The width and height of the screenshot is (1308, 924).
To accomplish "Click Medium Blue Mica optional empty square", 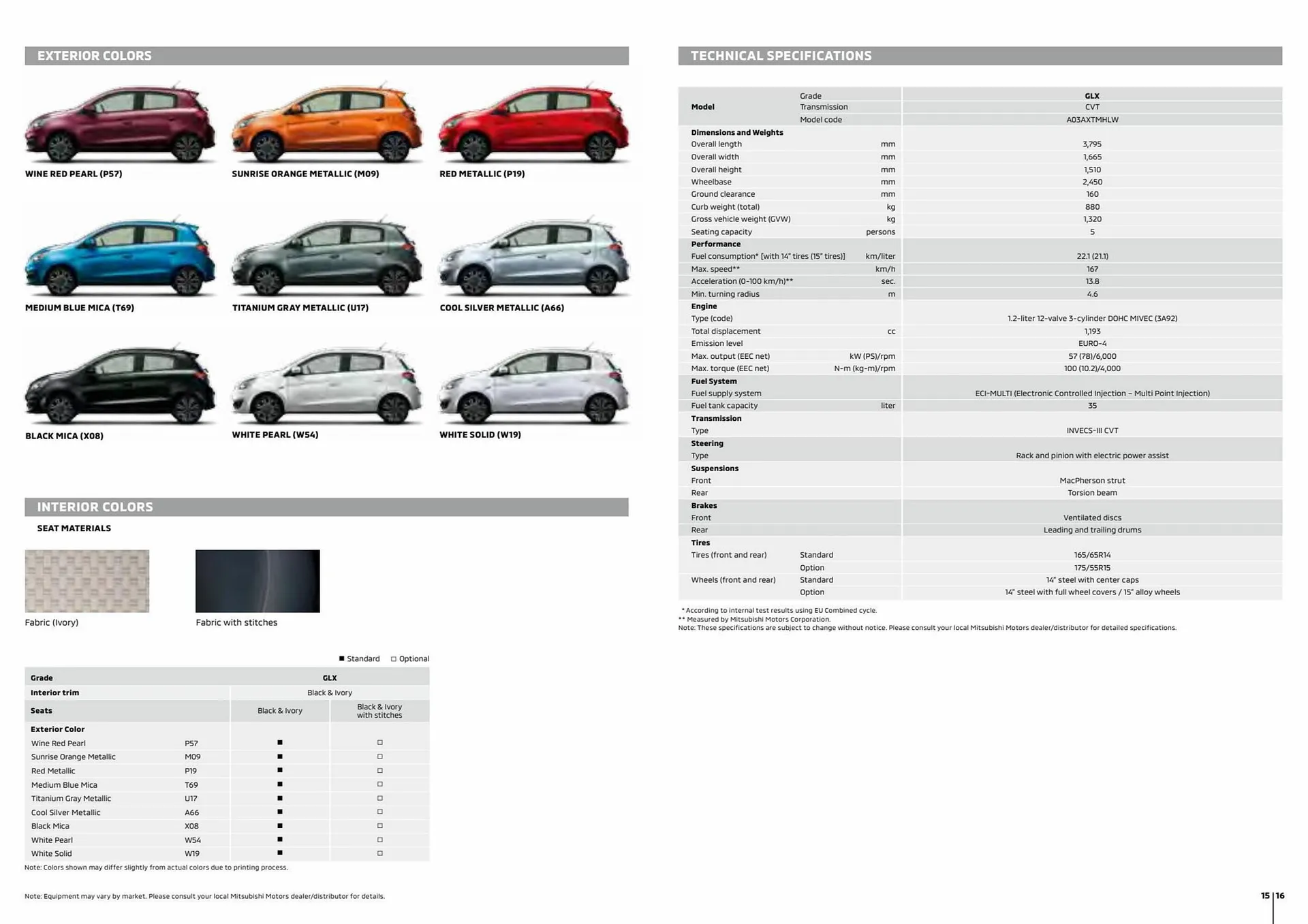I will coord(380,784).
